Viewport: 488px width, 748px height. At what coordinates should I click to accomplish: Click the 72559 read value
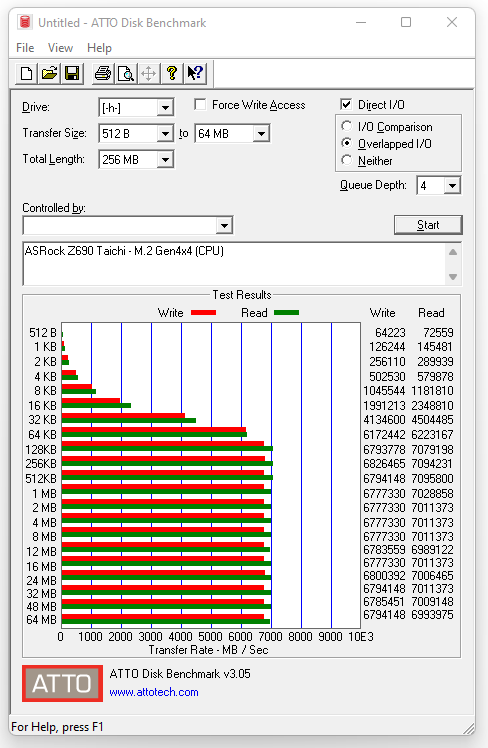pyautogui.click(x=438, y=332)
